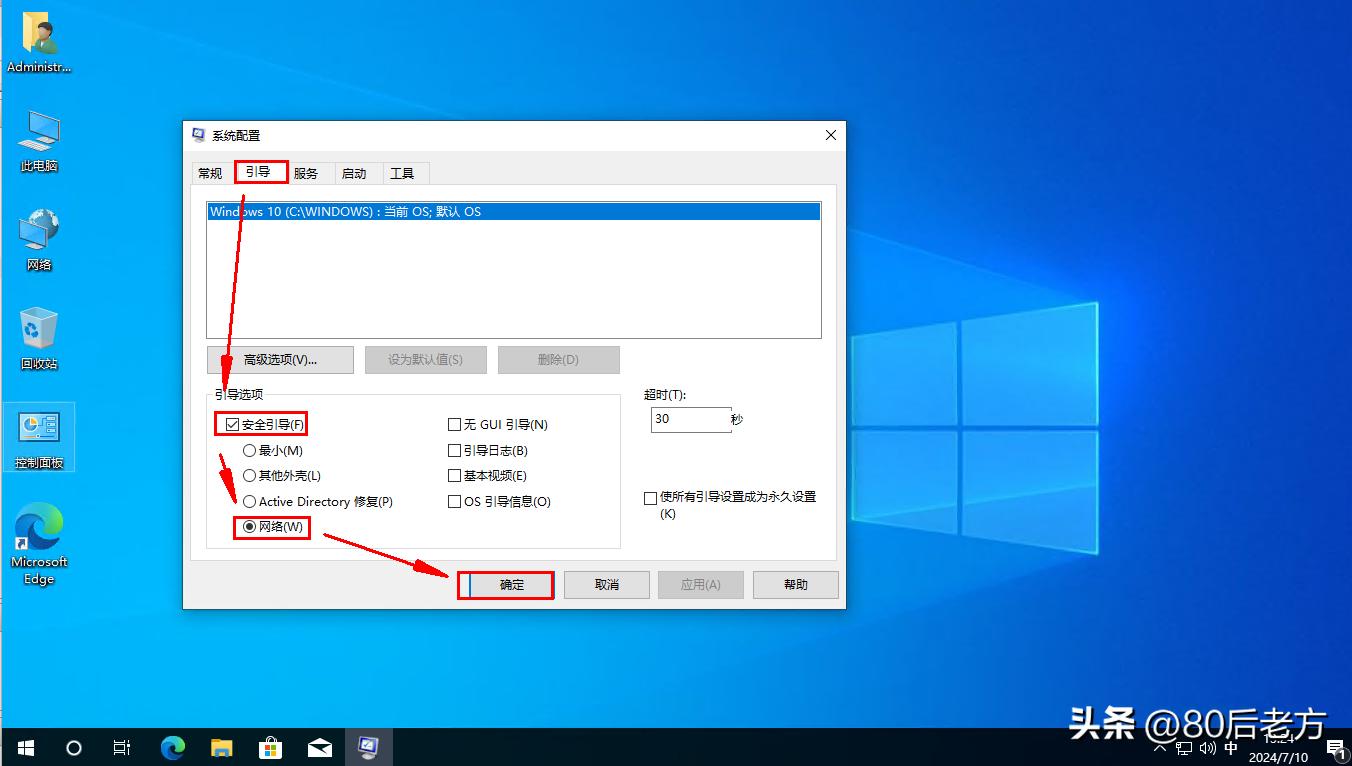
Task: Open Microsoft Store from the taskbar
Action: (270, 747)
